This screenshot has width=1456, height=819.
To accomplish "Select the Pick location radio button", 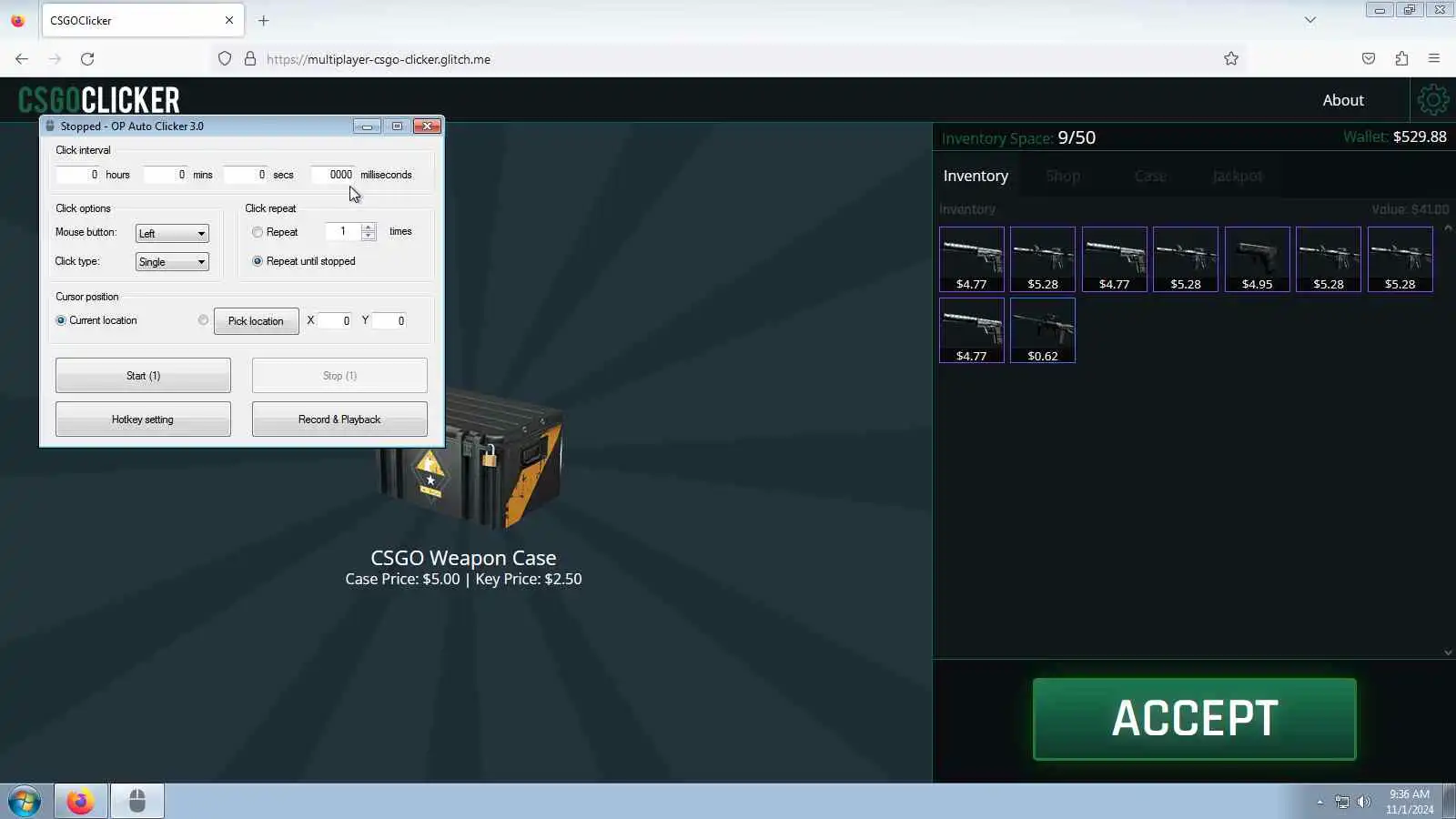I will (203, 320).
